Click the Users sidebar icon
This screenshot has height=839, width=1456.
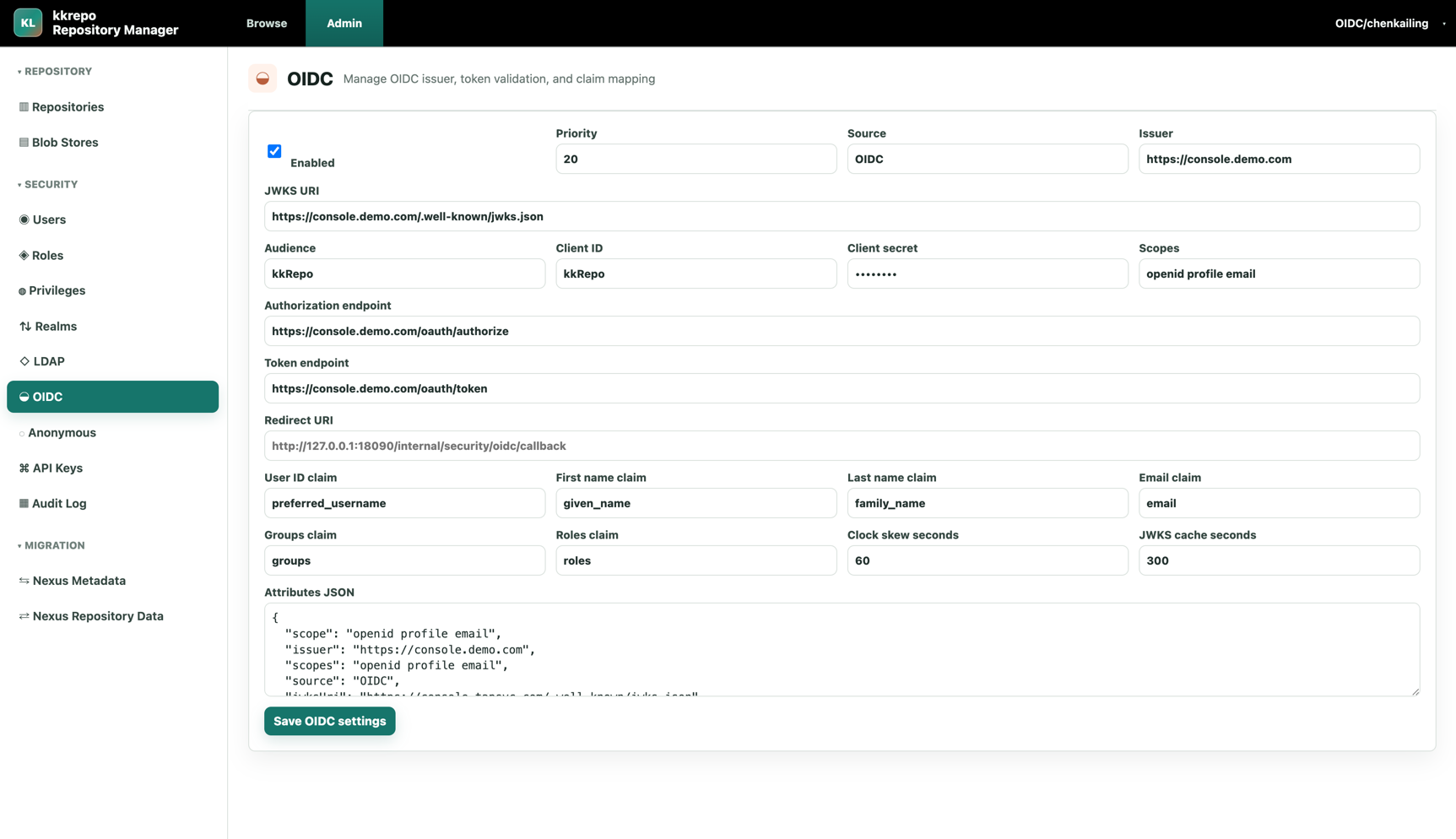[x=24, y=219]
